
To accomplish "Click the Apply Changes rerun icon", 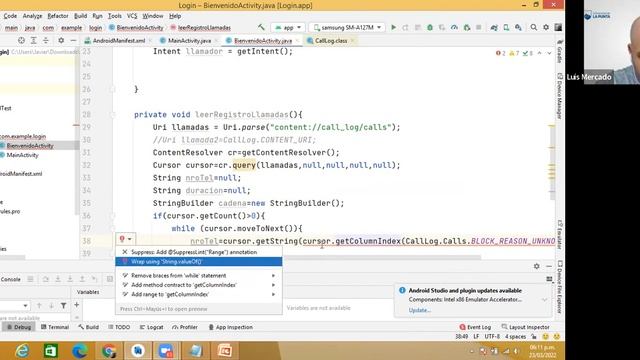I will click(x=405, y=27).
